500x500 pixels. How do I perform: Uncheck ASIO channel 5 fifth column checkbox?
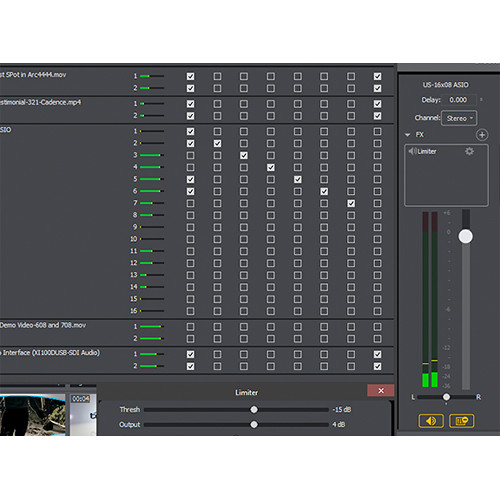(298, 179)
